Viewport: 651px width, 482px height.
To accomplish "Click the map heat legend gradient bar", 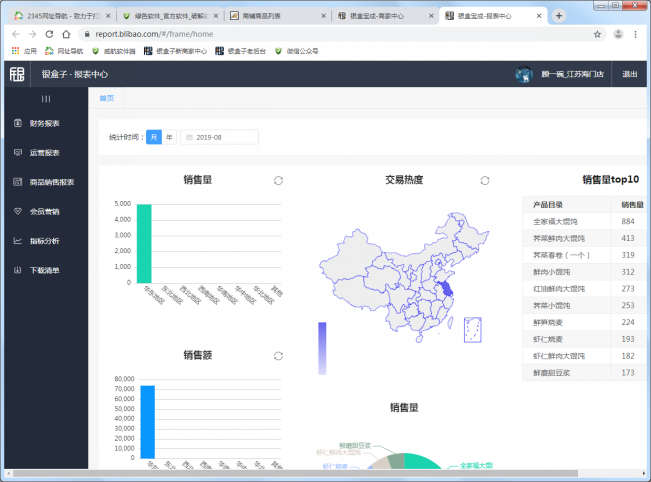I will point(322,347).
